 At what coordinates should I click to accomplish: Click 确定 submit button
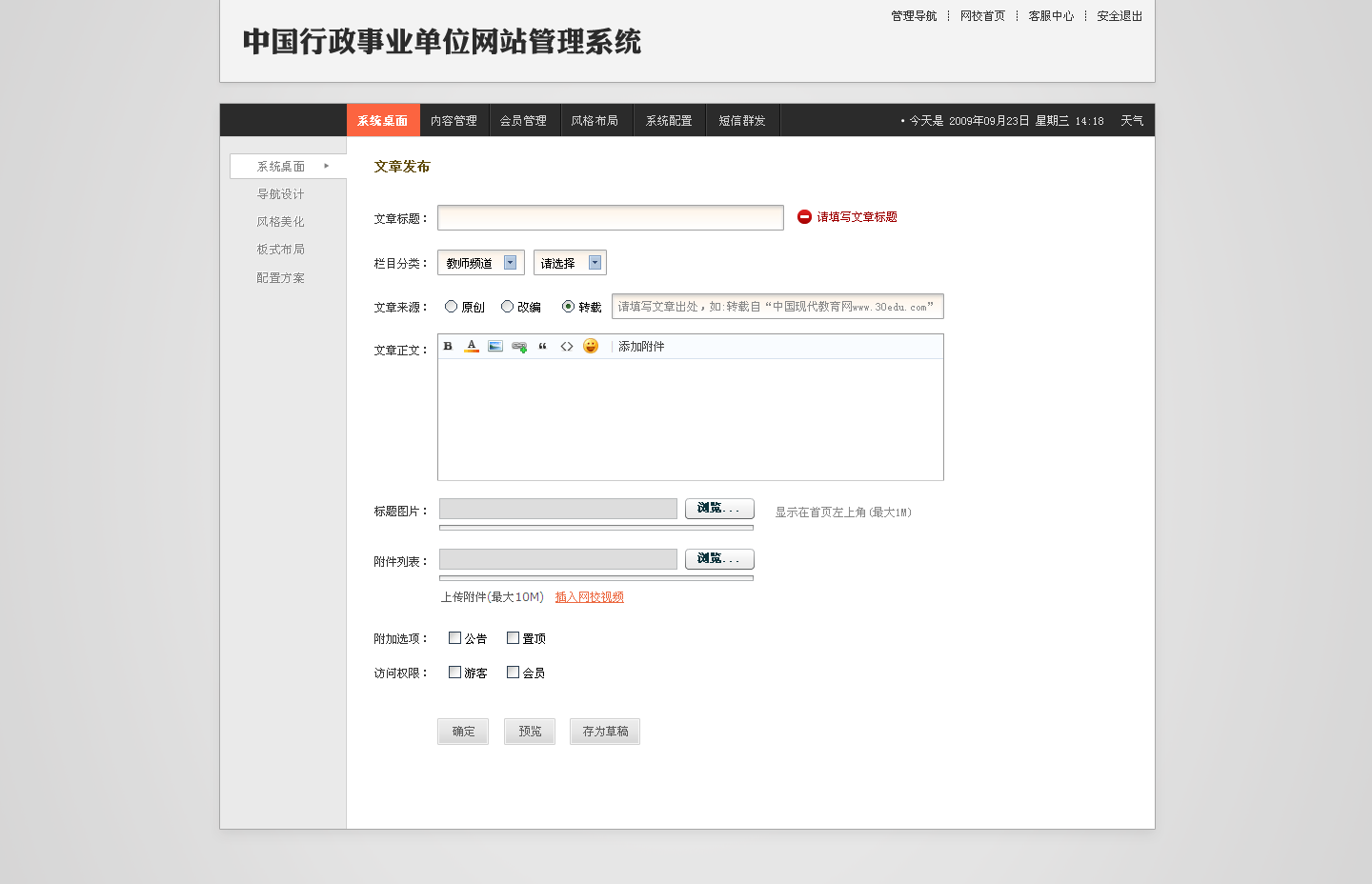(463, 732)
